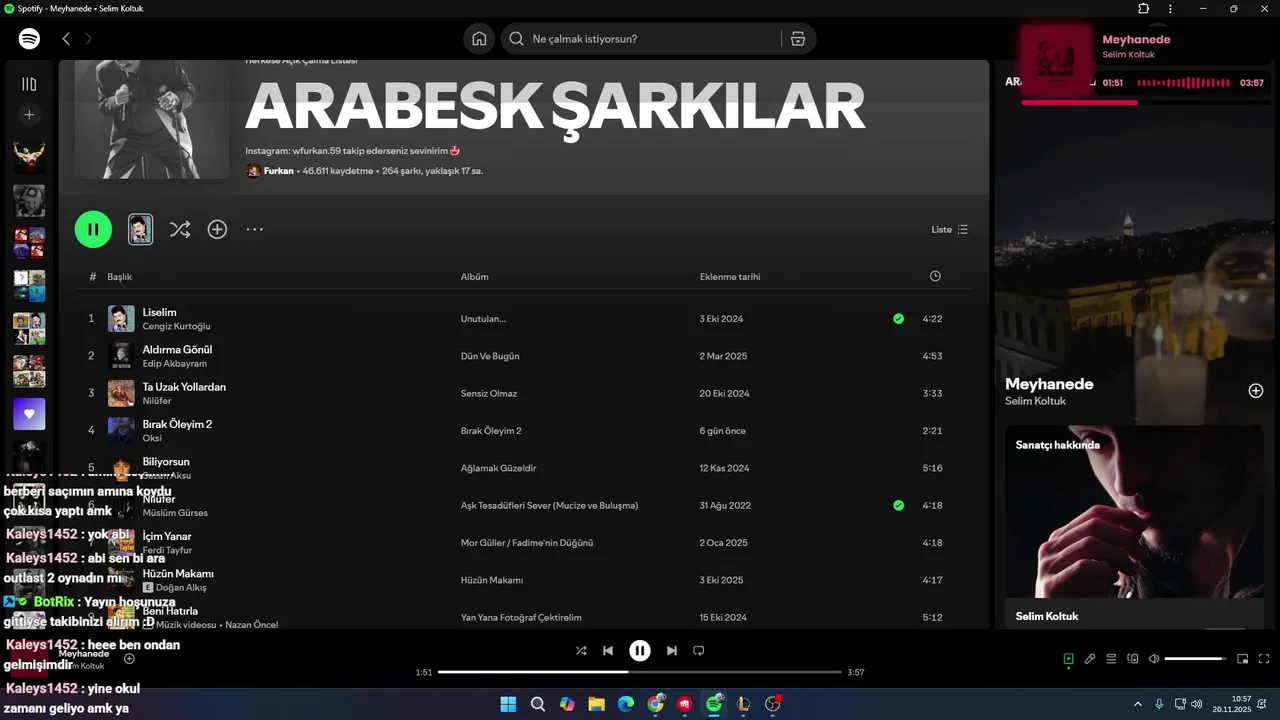
Task: Open File Explorer from taskbar
Action: tap(596, 704)
